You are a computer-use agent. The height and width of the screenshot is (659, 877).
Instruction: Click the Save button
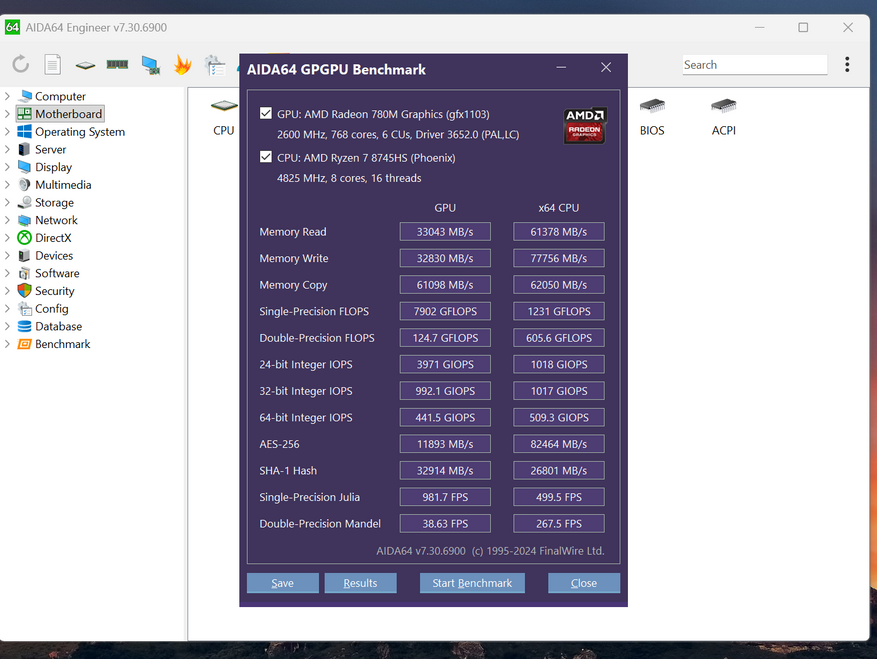click(282, 583)
